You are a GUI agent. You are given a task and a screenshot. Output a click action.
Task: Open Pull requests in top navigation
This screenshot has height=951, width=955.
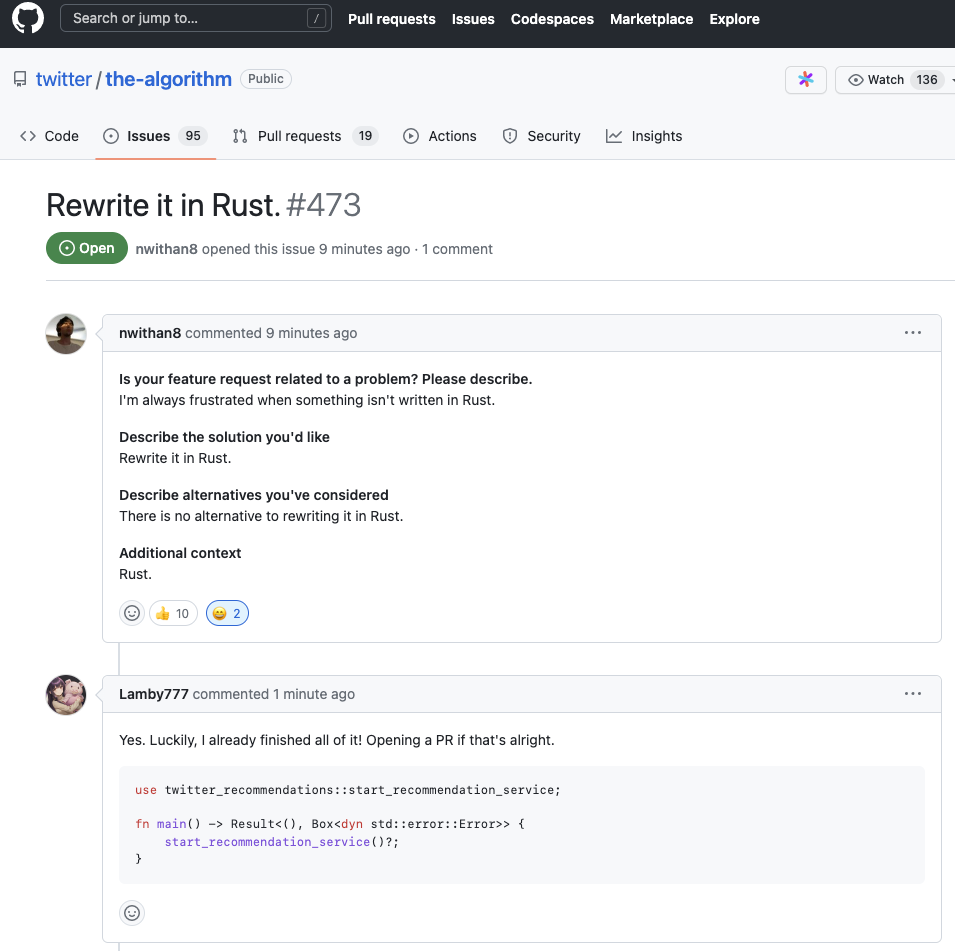[x=392, y=19]
